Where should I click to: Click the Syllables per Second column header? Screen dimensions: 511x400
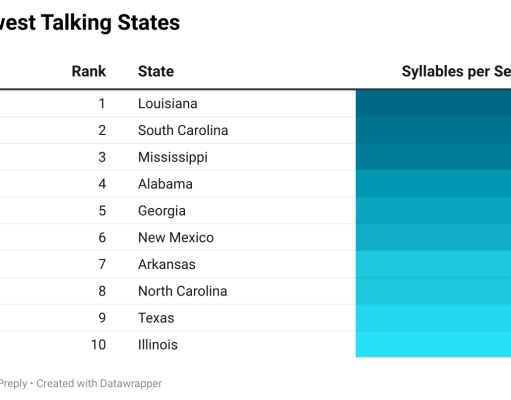456,71
